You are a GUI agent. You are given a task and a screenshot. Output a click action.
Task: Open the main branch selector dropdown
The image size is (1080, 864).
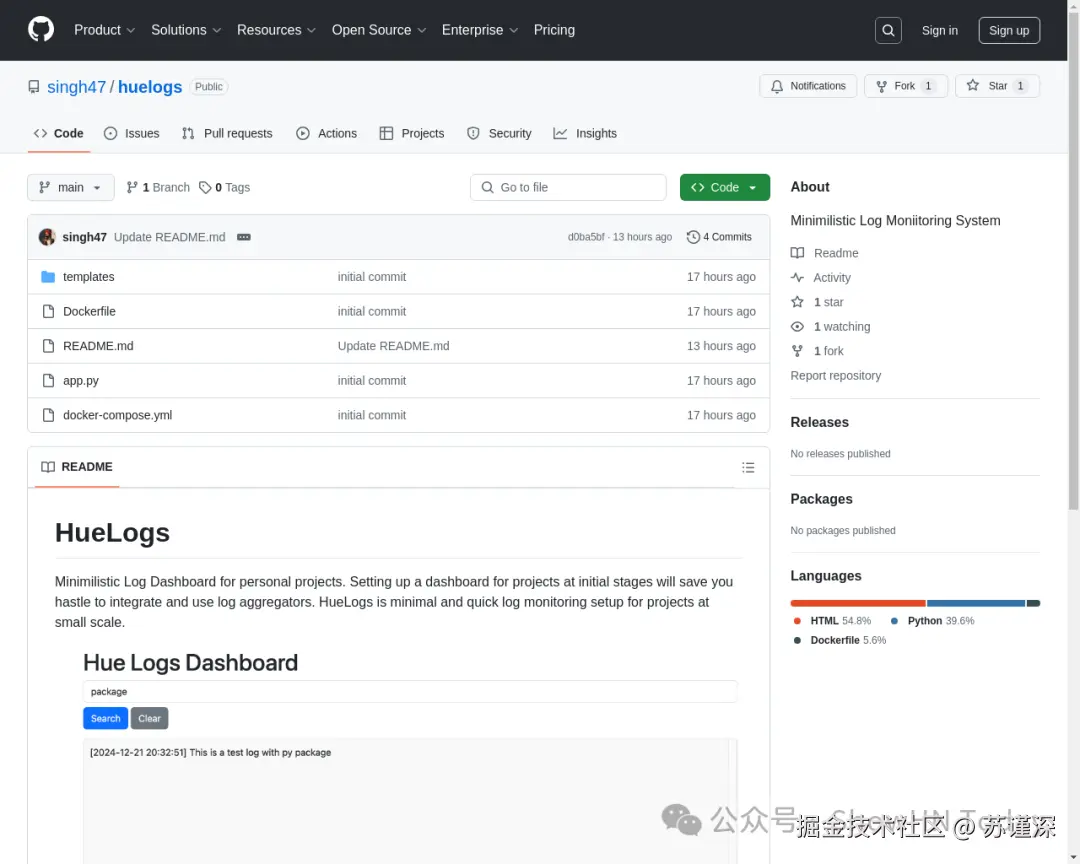(x=71, y=187)
